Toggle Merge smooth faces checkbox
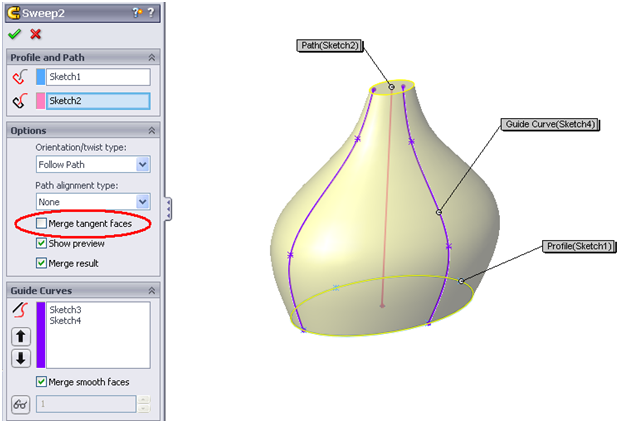The width and height of the screenshot is (628, 426). tap(41, 382)
